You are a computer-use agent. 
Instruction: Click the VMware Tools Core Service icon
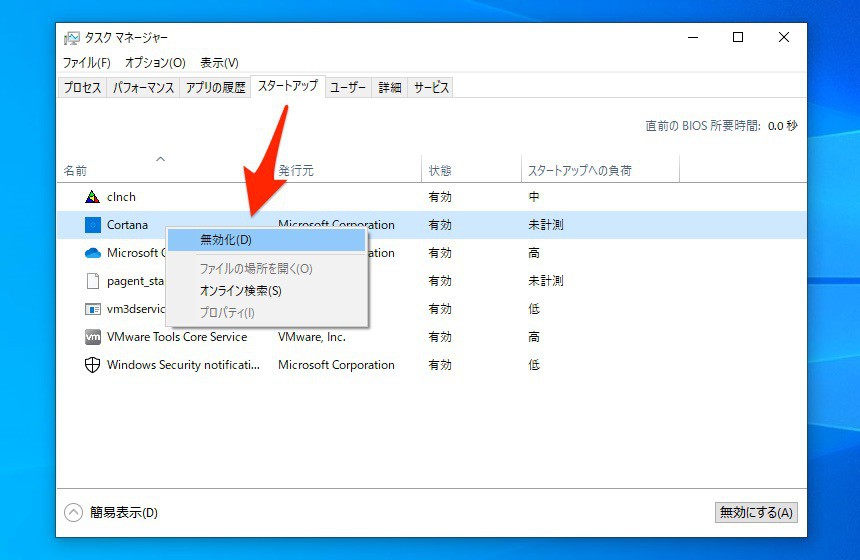tap(93, 337)
